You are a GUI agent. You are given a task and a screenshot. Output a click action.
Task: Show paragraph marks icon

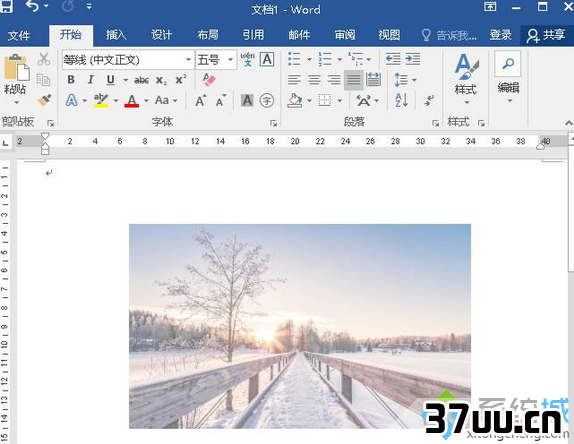point(429,100)
